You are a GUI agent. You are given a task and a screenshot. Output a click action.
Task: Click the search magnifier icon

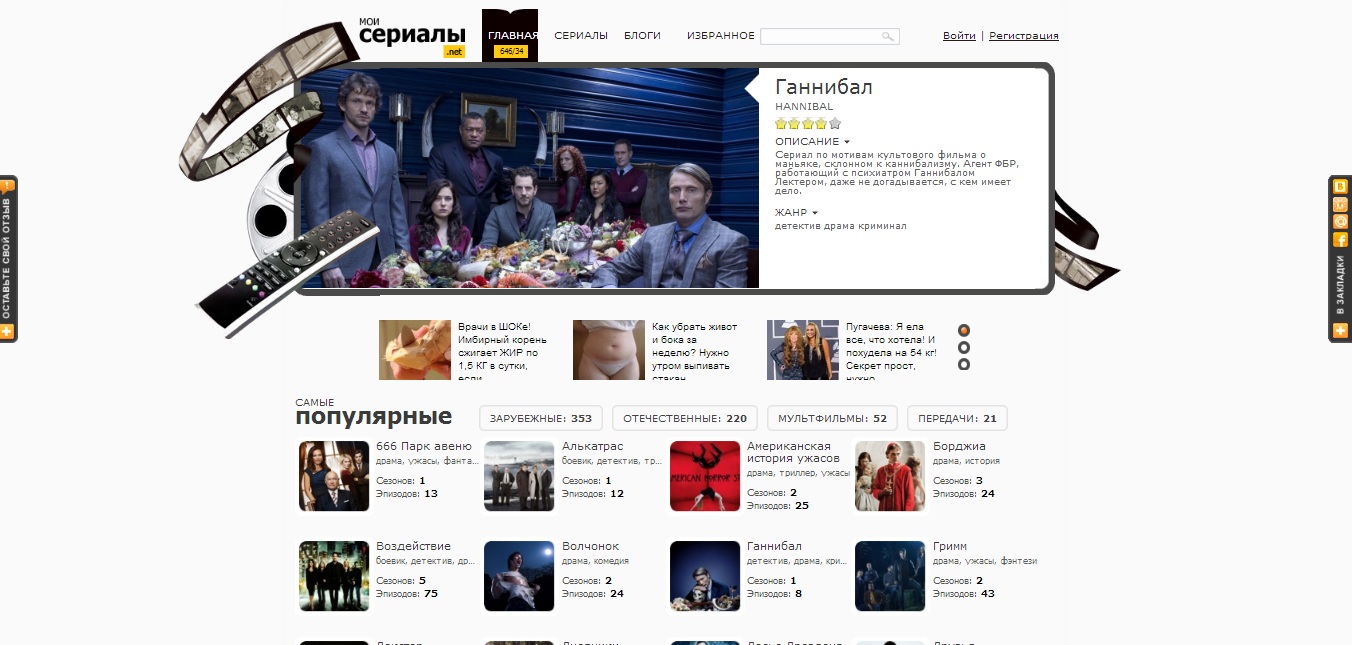pyautogui.click(x=887, y=36)
